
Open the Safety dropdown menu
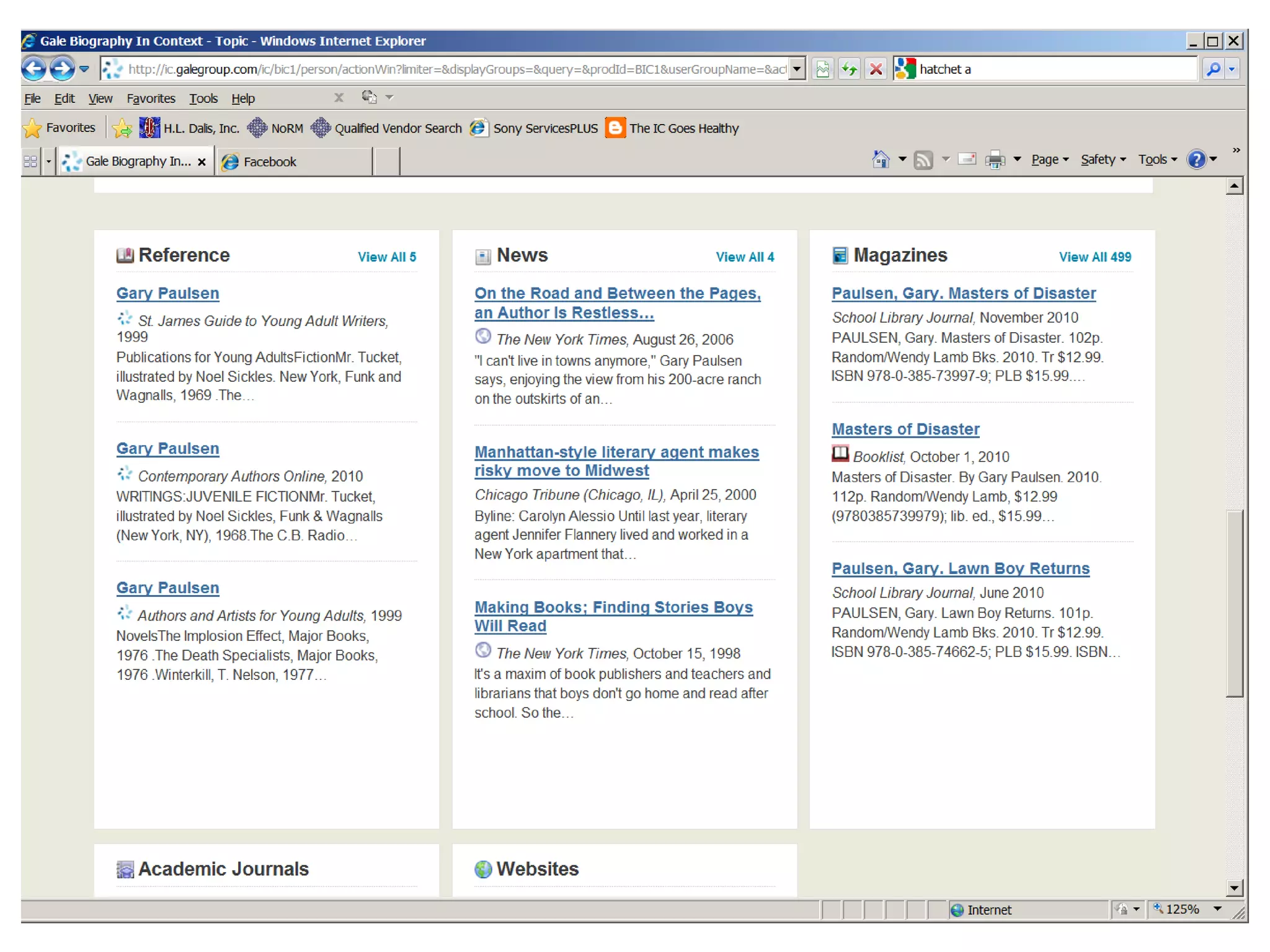pyautogui.click(x=1103, y=160)
